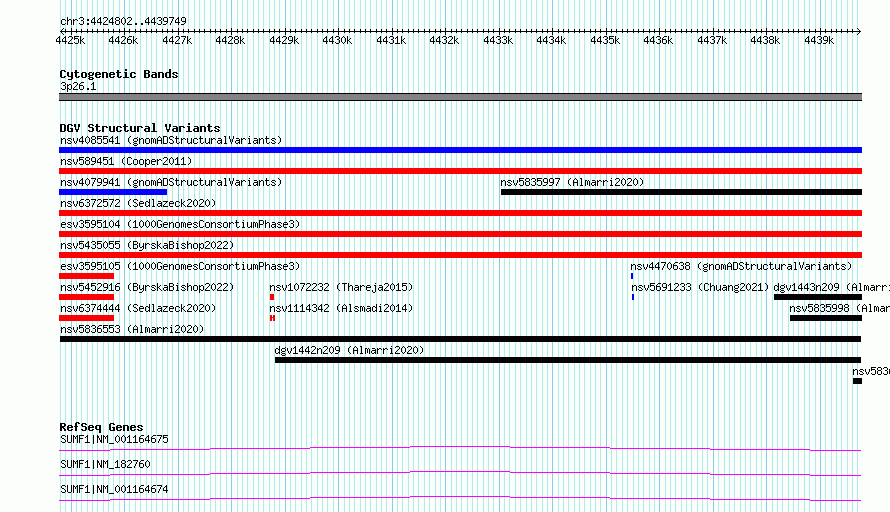Viewport: 890px width, 512px height.
Task: Select the short blue nsv4079941 bar
Action: click(x=113, y=192)
